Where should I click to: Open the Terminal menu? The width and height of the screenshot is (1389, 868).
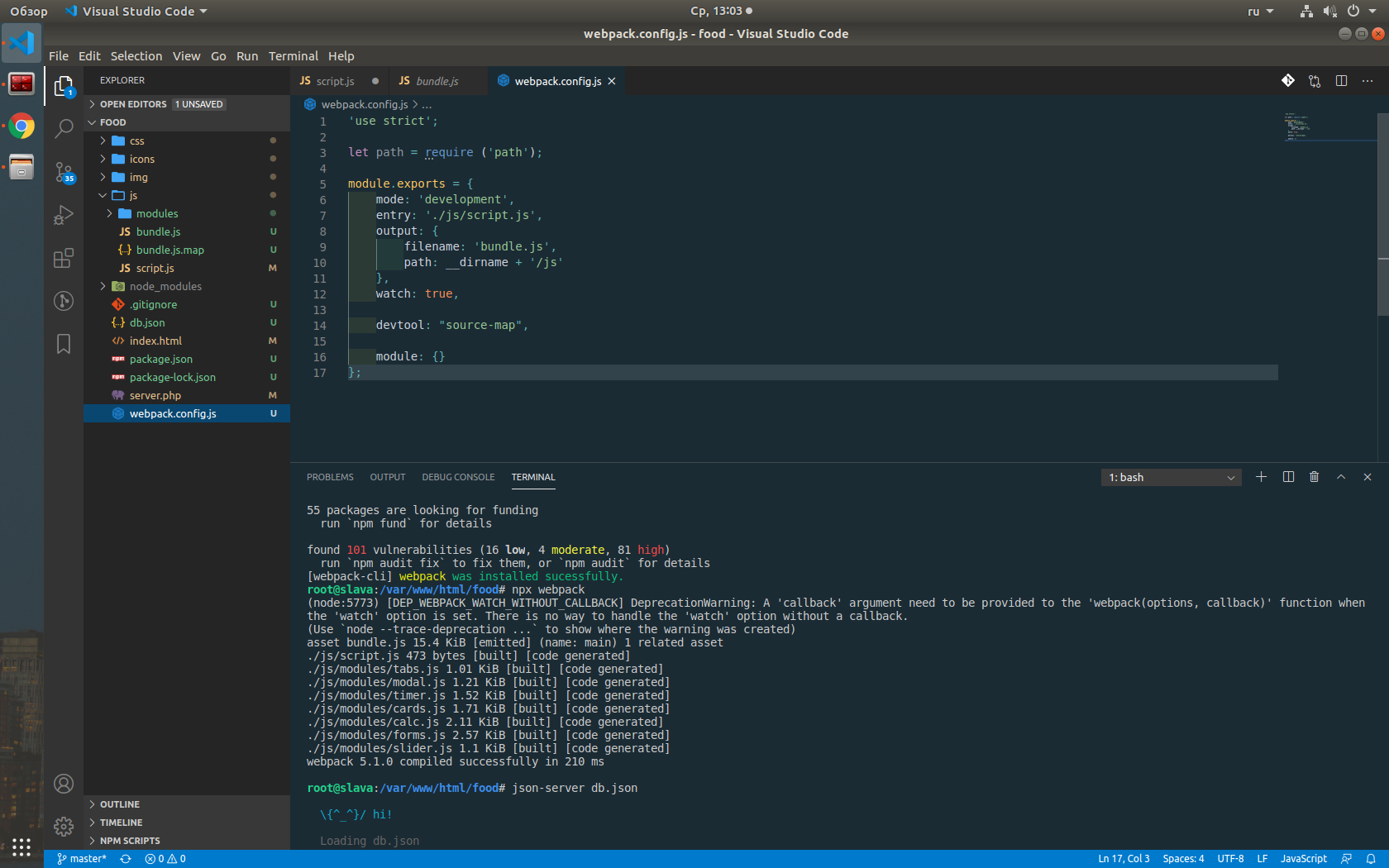coord(293,56)
